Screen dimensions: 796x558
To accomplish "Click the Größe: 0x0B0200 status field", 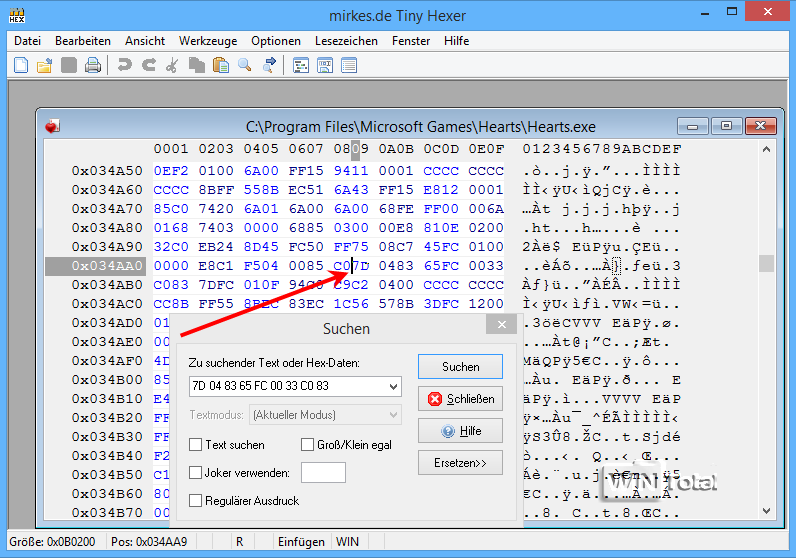I will (x=52, y=542).
